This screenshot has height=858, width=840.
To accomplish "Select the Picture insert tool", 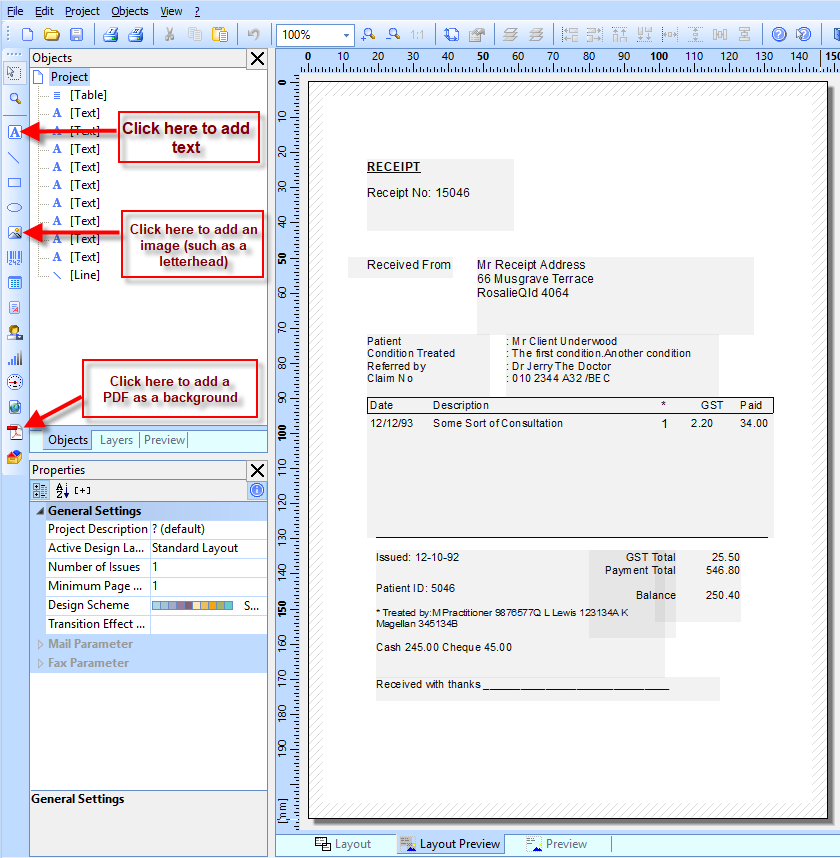I will (14, 233).
